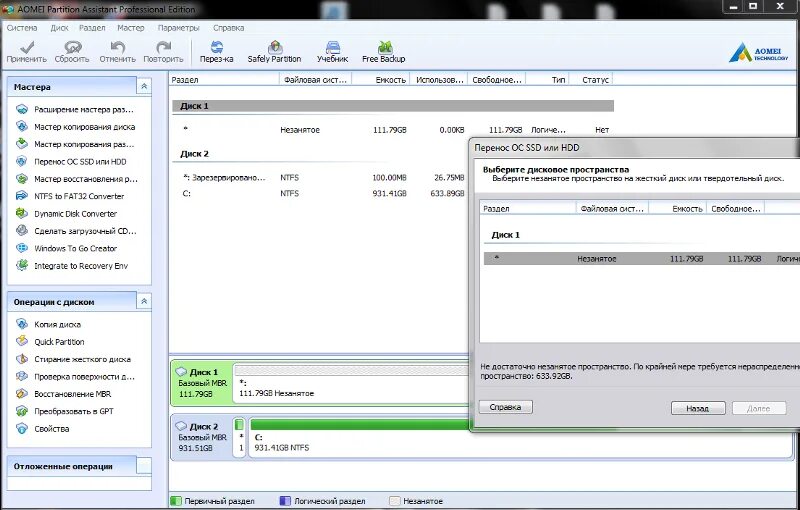Click the Преобразовать в GPT icon
This screenshot has width=800, height=510.
[x=22, y=411]
